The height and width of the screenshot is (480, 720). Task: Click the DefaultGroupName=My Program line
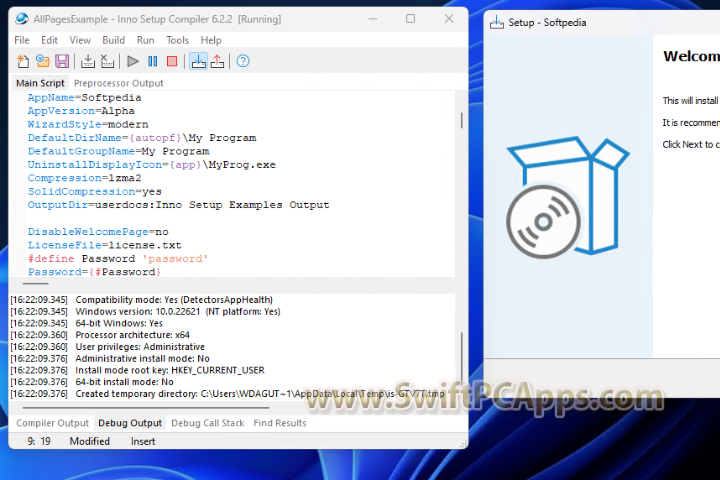pyautogui.click(x=118, y=151)
